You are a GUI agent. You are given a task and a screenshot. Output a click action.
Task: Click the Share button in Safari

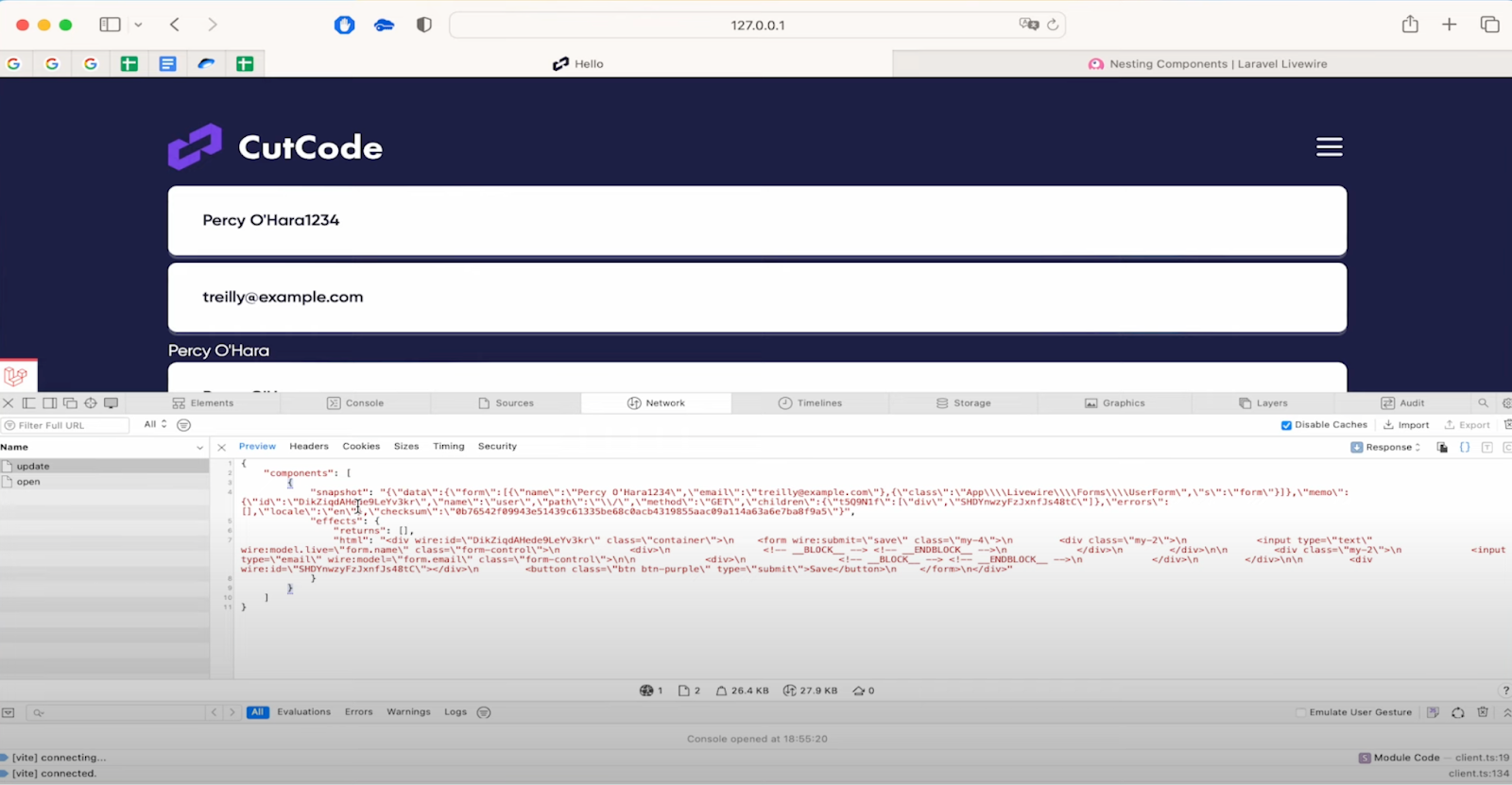tap(1410, 25)
